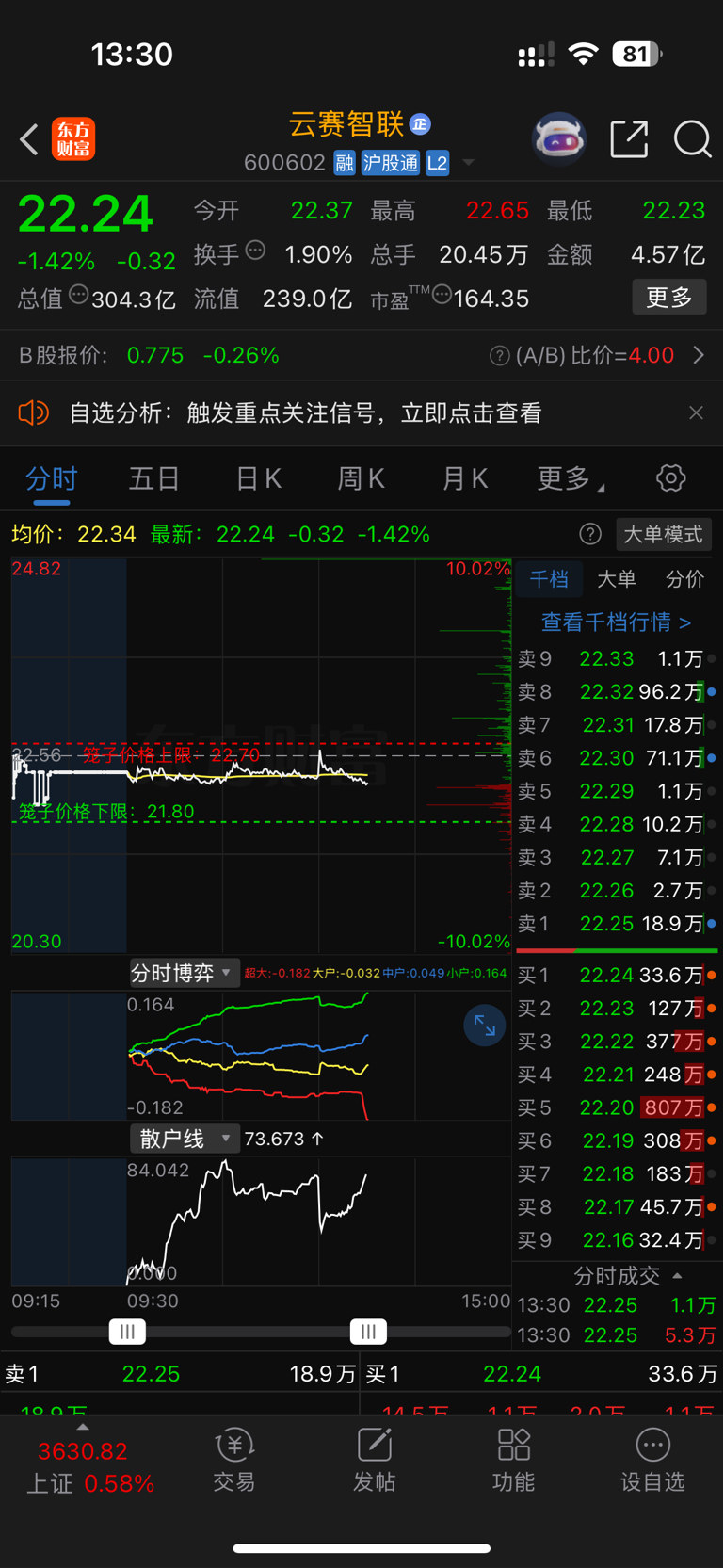Open the 自选分析 signal notice
This screenshot has width=724, height=1568.
tap(305, 412)
